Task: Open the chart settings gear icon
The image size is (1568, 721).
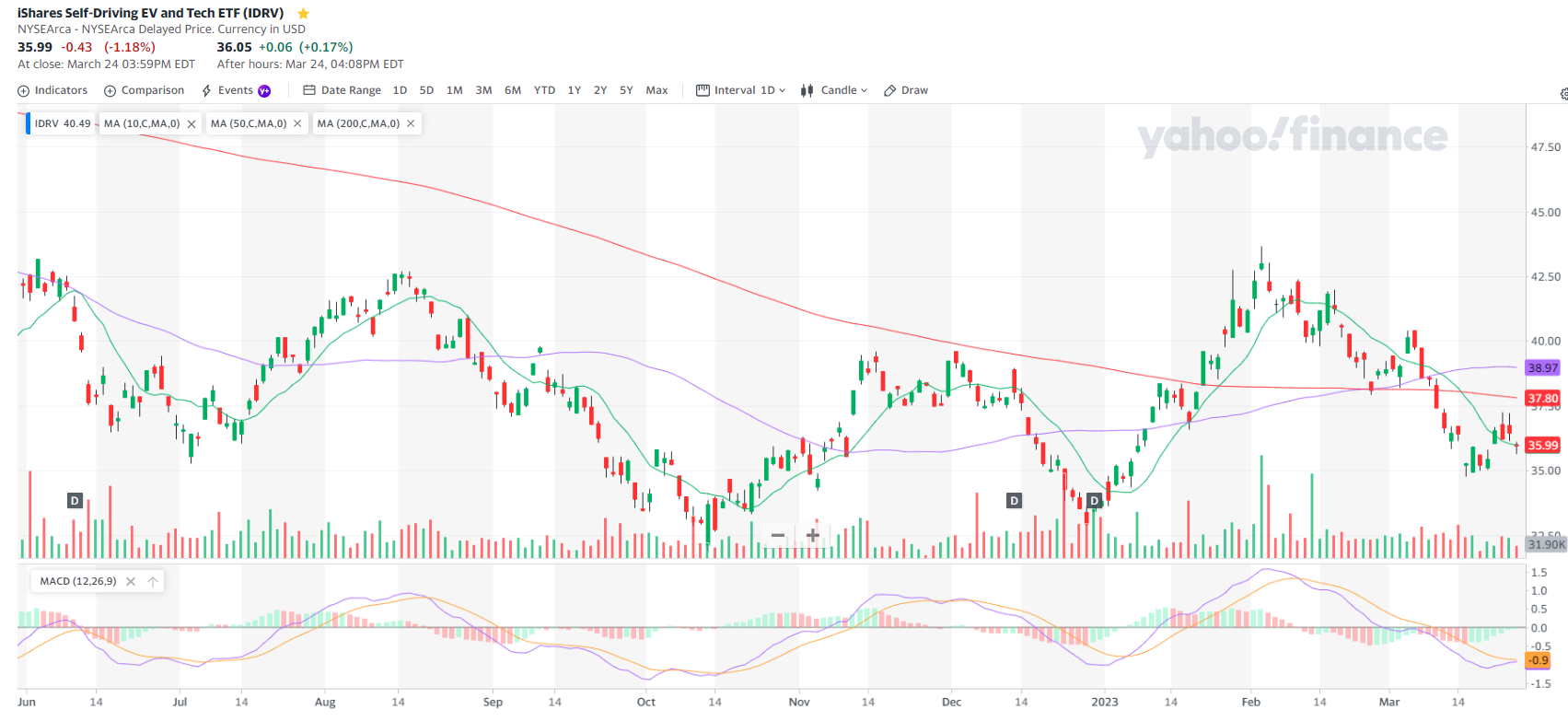Action: (x=1563, y=94)
